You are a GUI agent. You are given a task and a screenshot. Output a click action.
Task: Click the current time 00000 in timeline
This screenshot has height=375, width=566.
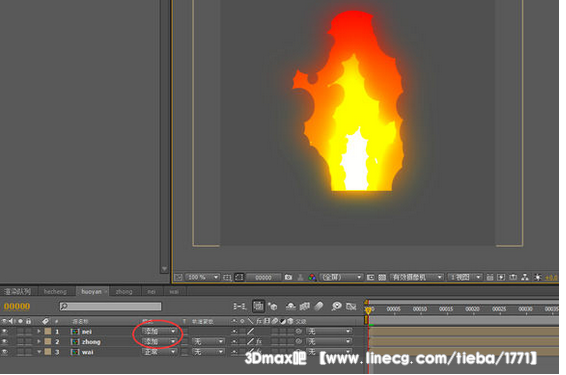pyautogui.click(x=17, y=306)
